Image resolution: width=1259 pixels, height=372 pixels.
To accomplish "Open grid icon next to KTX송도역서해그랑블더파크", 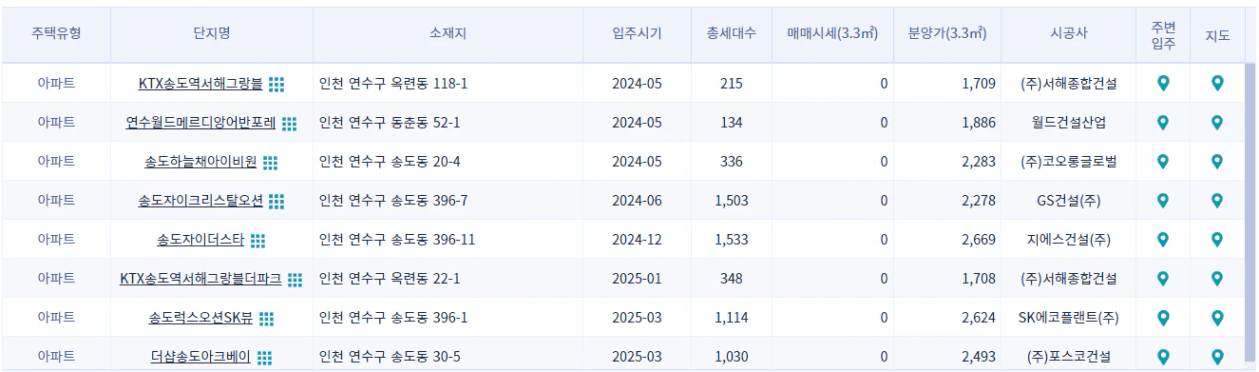I will click(295, 279).
